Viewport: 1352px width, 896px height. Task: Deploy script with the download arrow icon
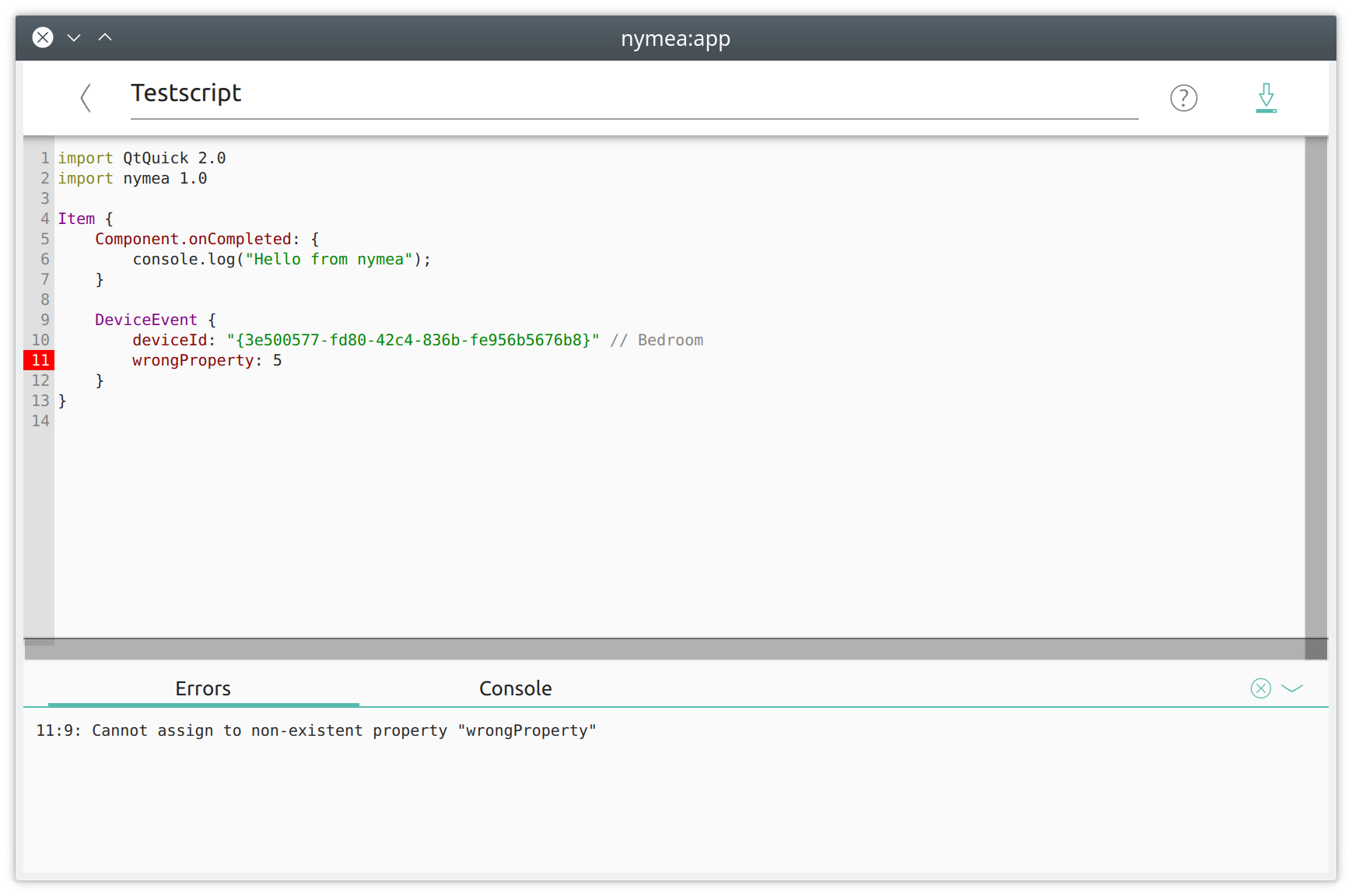tap(1266, 98)
